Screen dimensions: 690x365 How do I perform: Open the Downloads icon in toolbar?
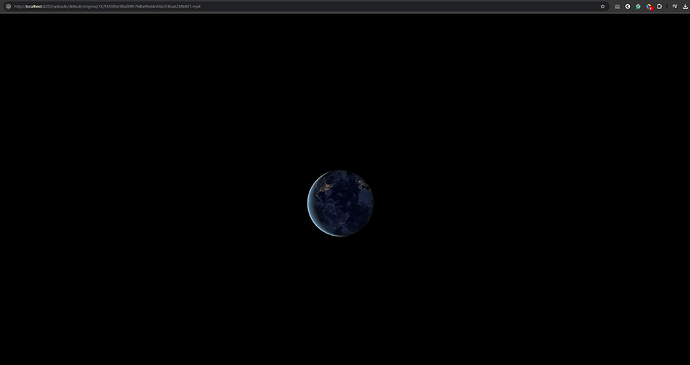[x=685, y=7]
